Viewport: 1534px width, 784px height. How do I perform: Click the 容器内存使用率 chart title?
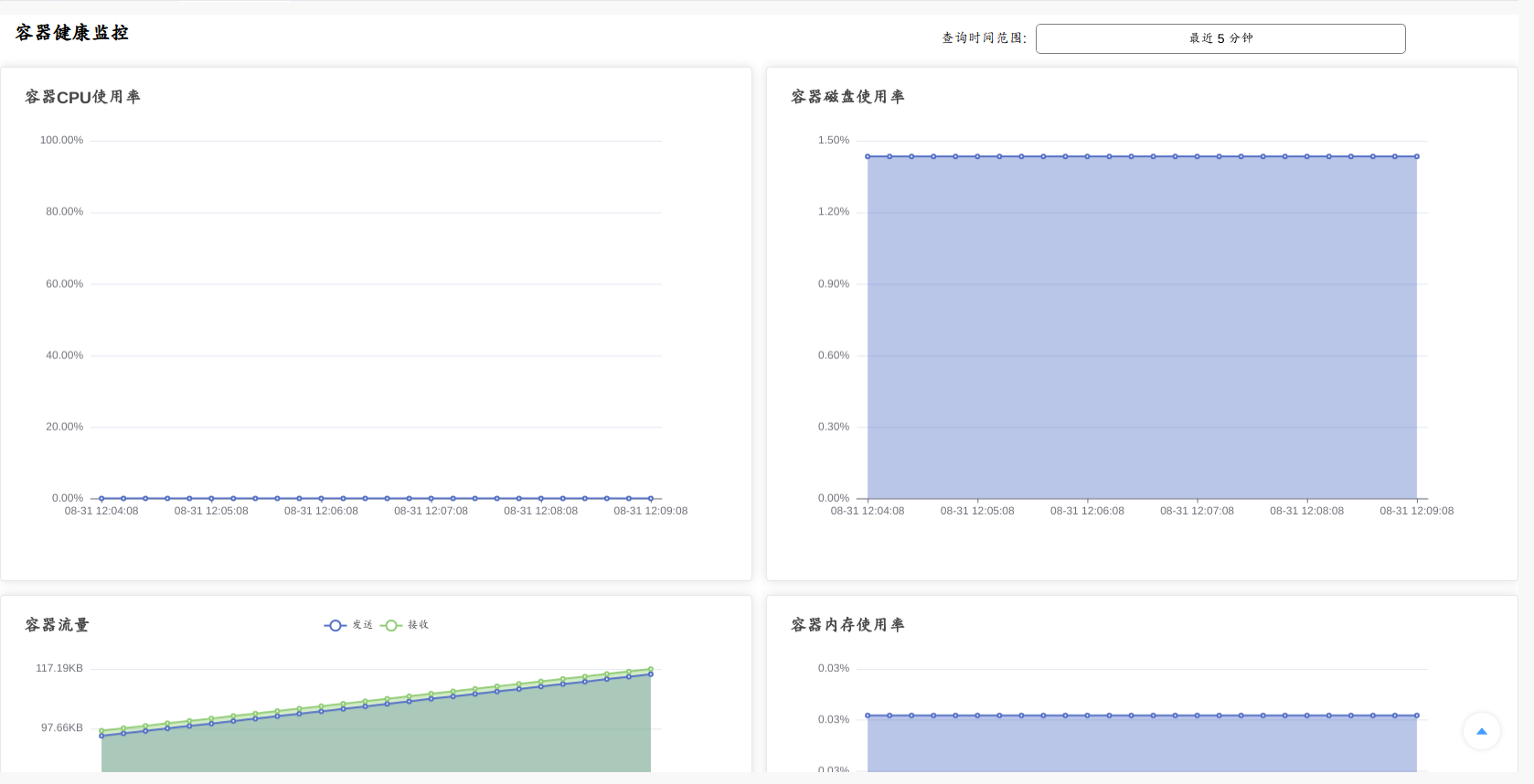coord(847,625)
